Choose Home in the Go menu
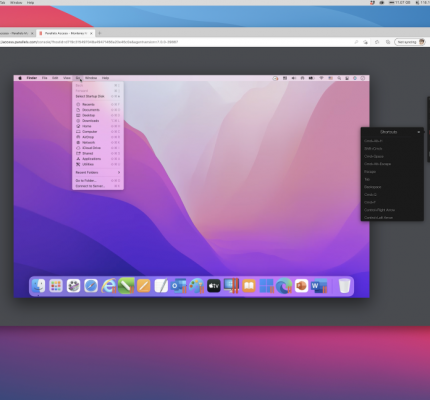The image size is (430, 400). (x=98, y=126)
